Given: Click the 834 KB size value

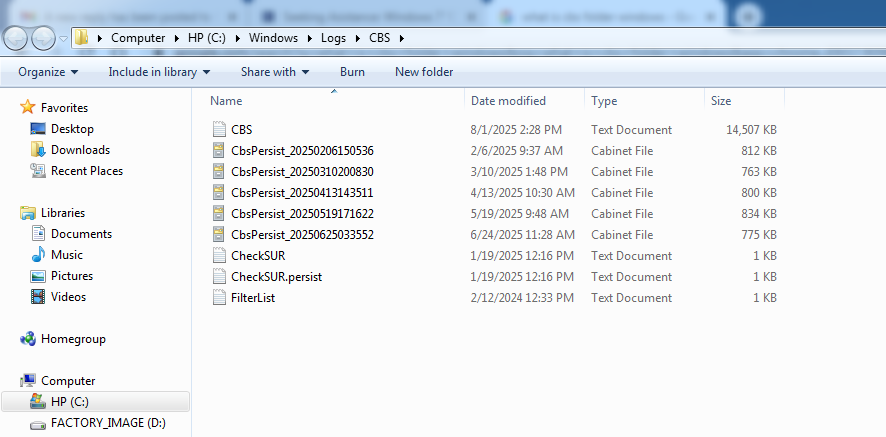Looking at the screenshot, I should click(759, 214).
